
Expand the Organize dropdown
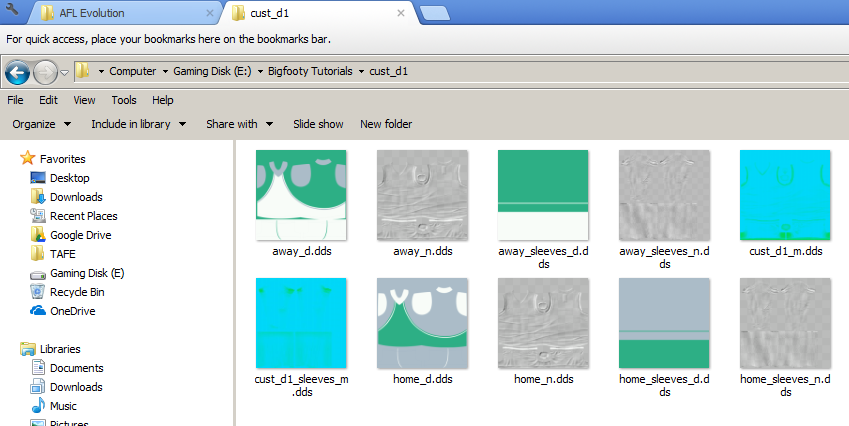tap(41, 124)
